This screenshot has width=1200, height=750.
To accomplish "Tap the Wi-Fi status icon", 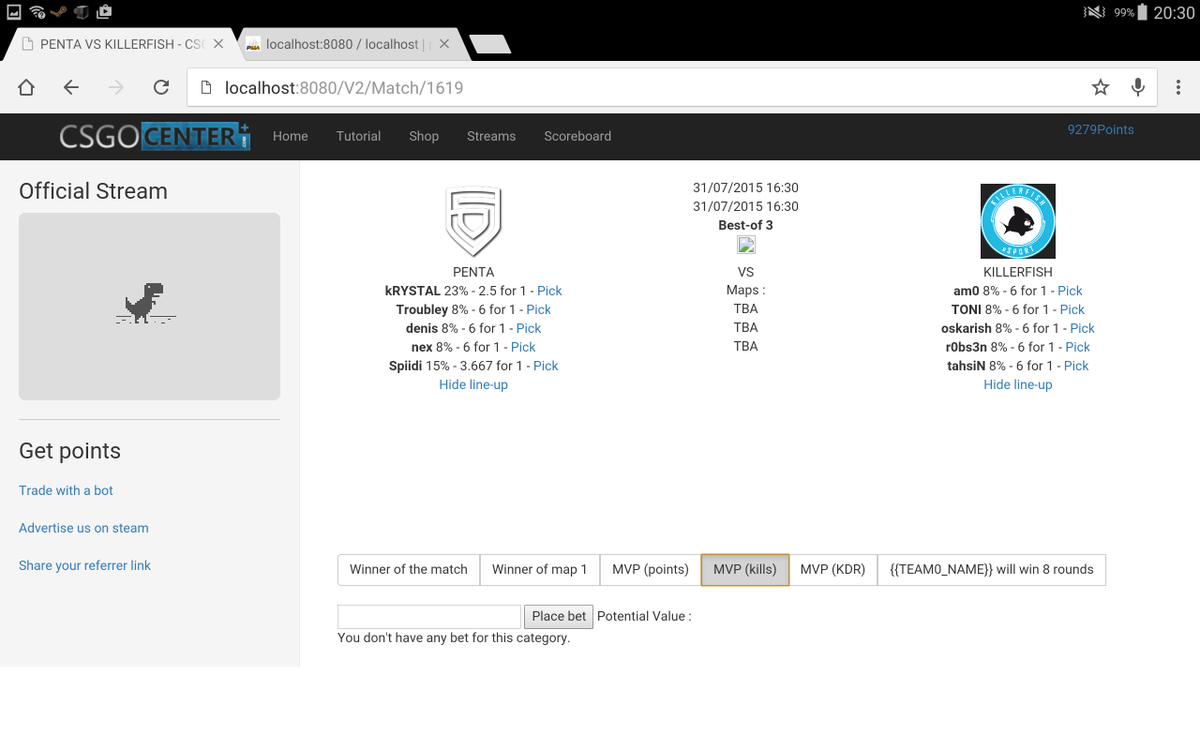I will (x=38, y=12).
